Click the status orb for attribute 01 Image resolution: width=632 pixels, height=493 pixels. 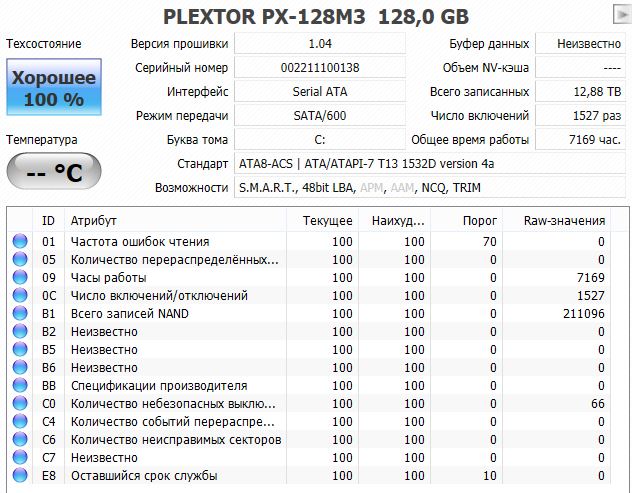click(x=19, y=241)
